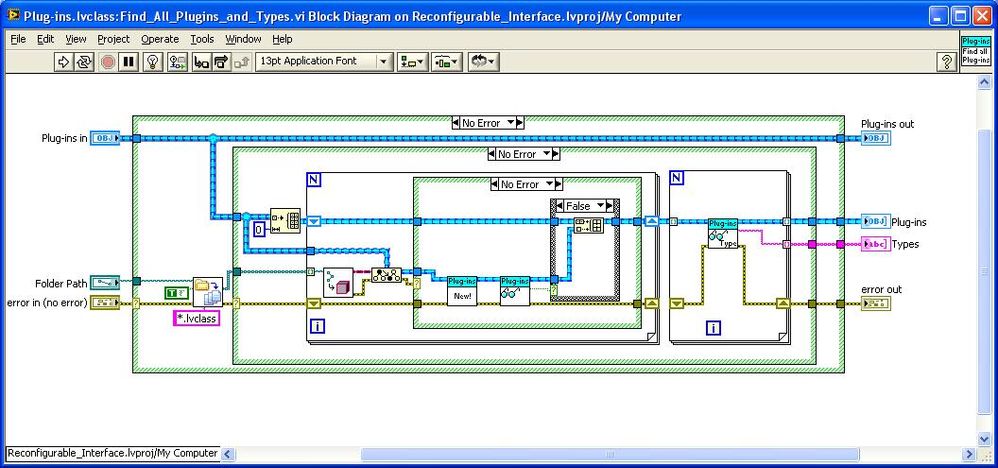Select the Folder Path terminal

point(105,281)
